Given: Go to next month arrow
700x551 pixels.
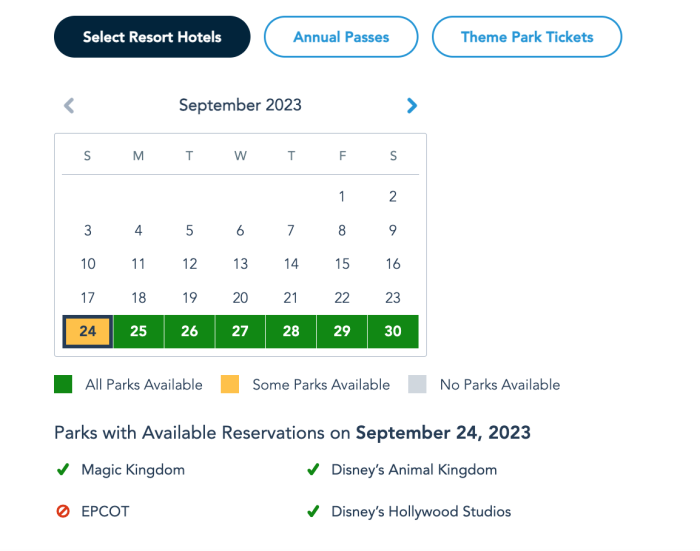Looking at the screenshot, I should pyautogui.click(x=412, y=106).
